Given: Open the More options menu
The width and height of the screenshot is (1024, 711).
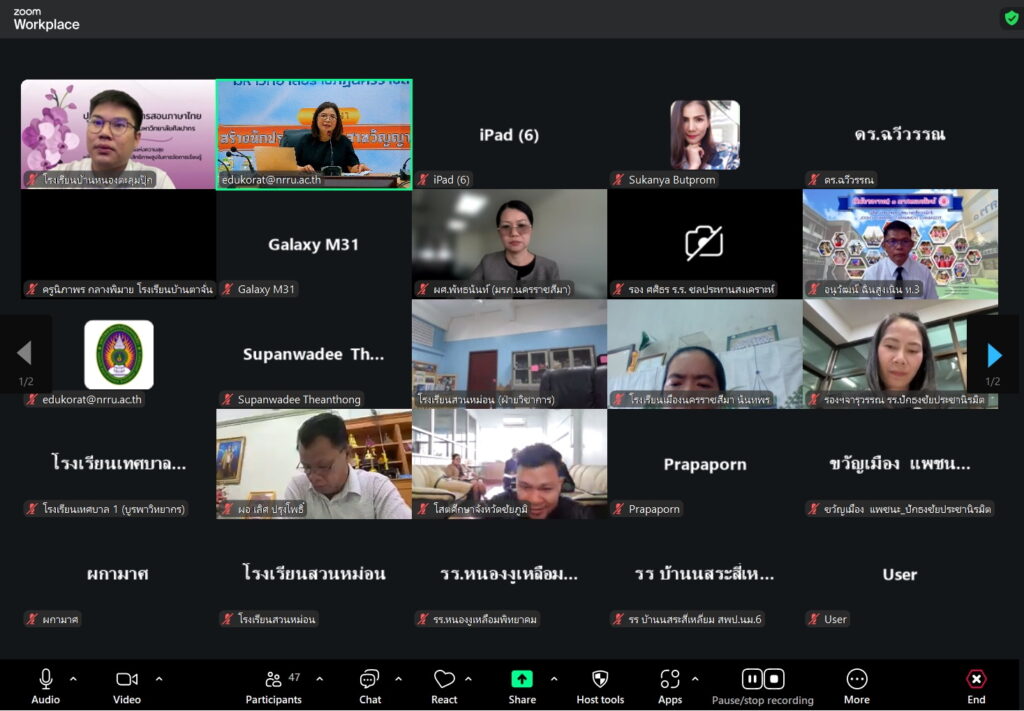Looking at the screenshot, I should pos(856,686).
